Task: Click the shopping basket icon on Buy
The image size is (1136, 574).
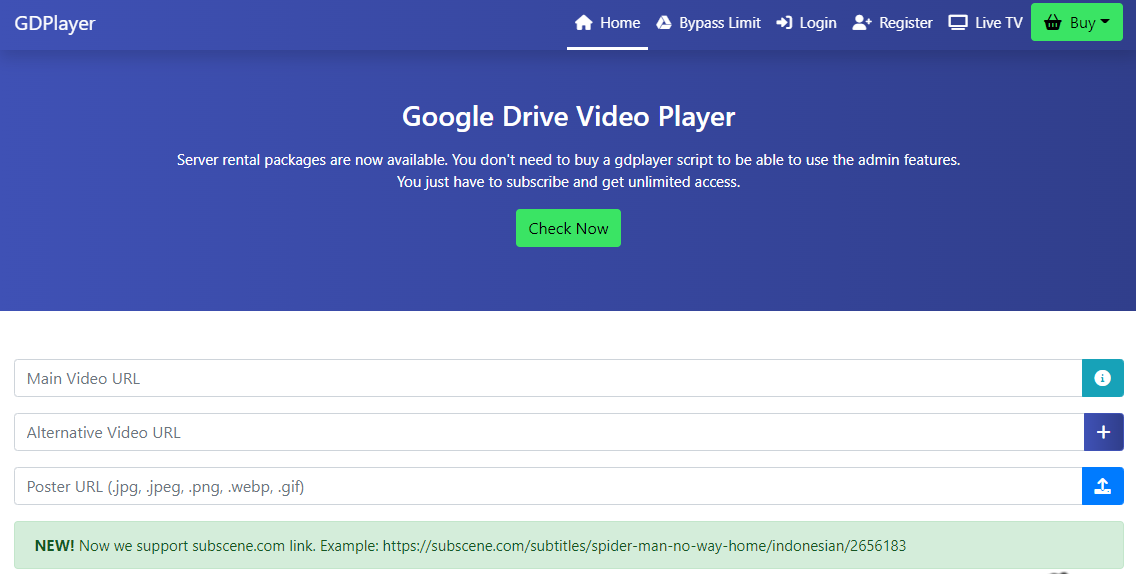Action: [x=1052, y=23]
